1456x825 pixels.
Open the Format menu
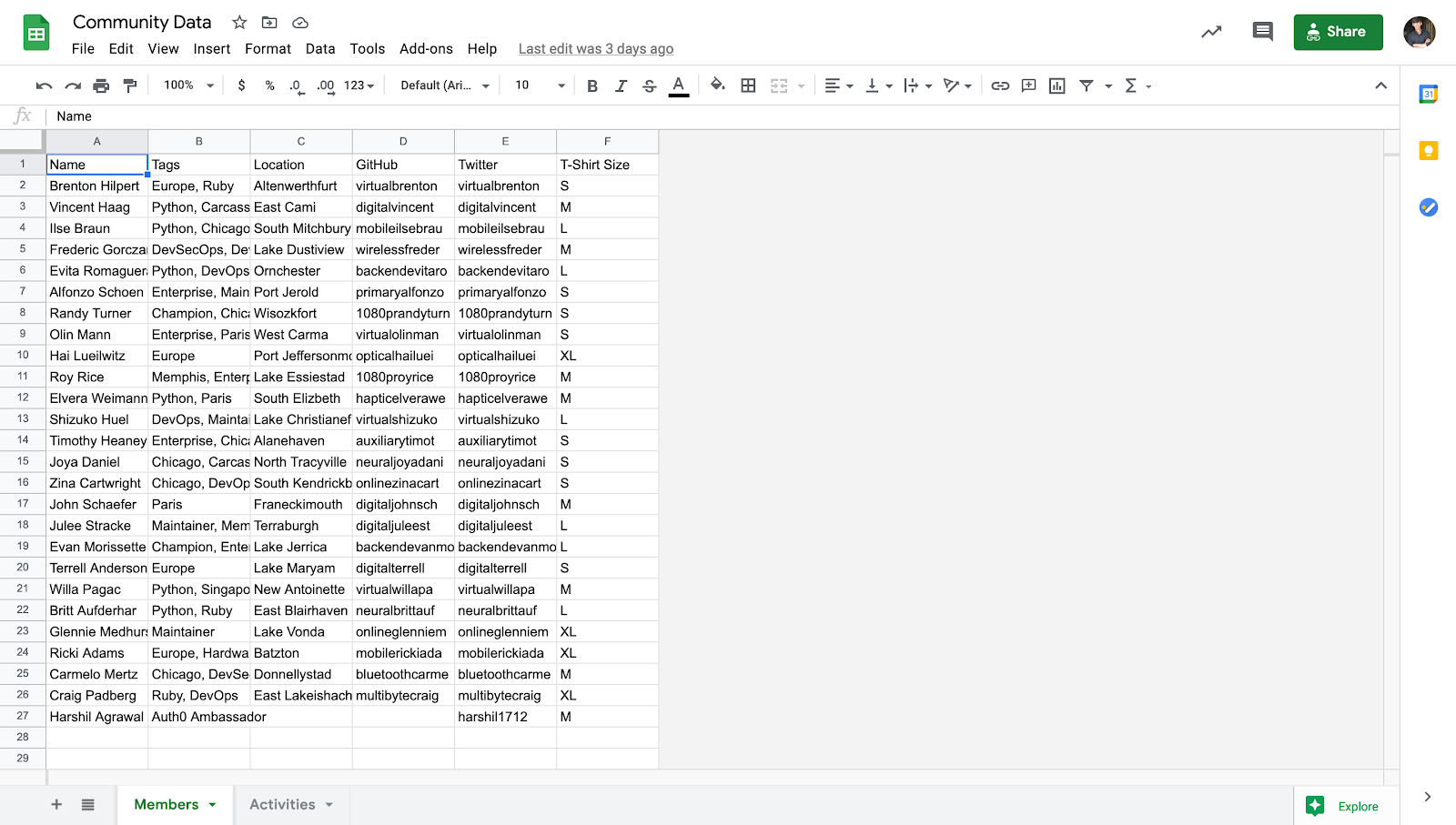coord(268,49)
